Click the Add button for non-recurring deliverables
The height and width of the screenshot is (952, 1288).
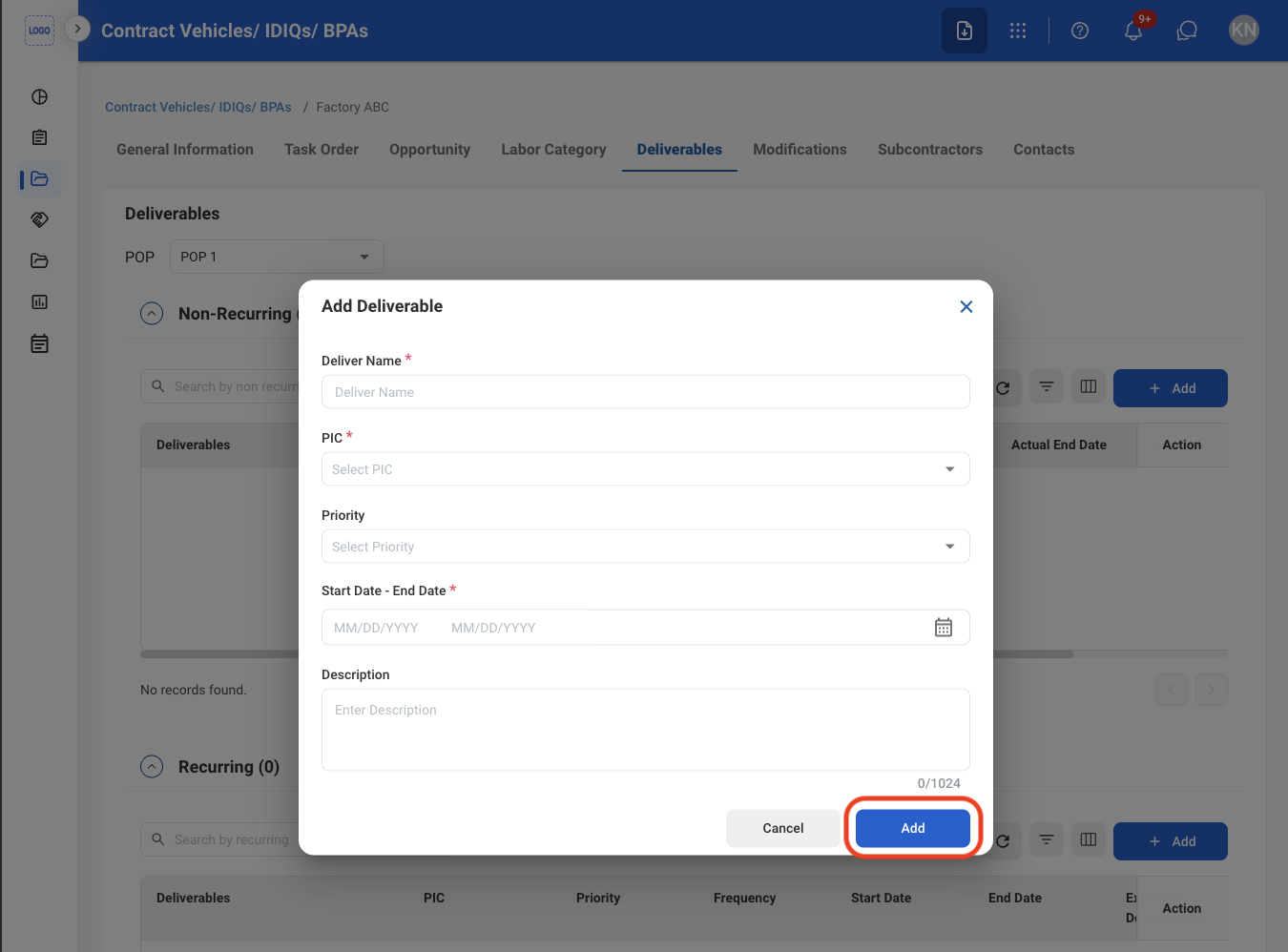click(x=1171, y=388)
